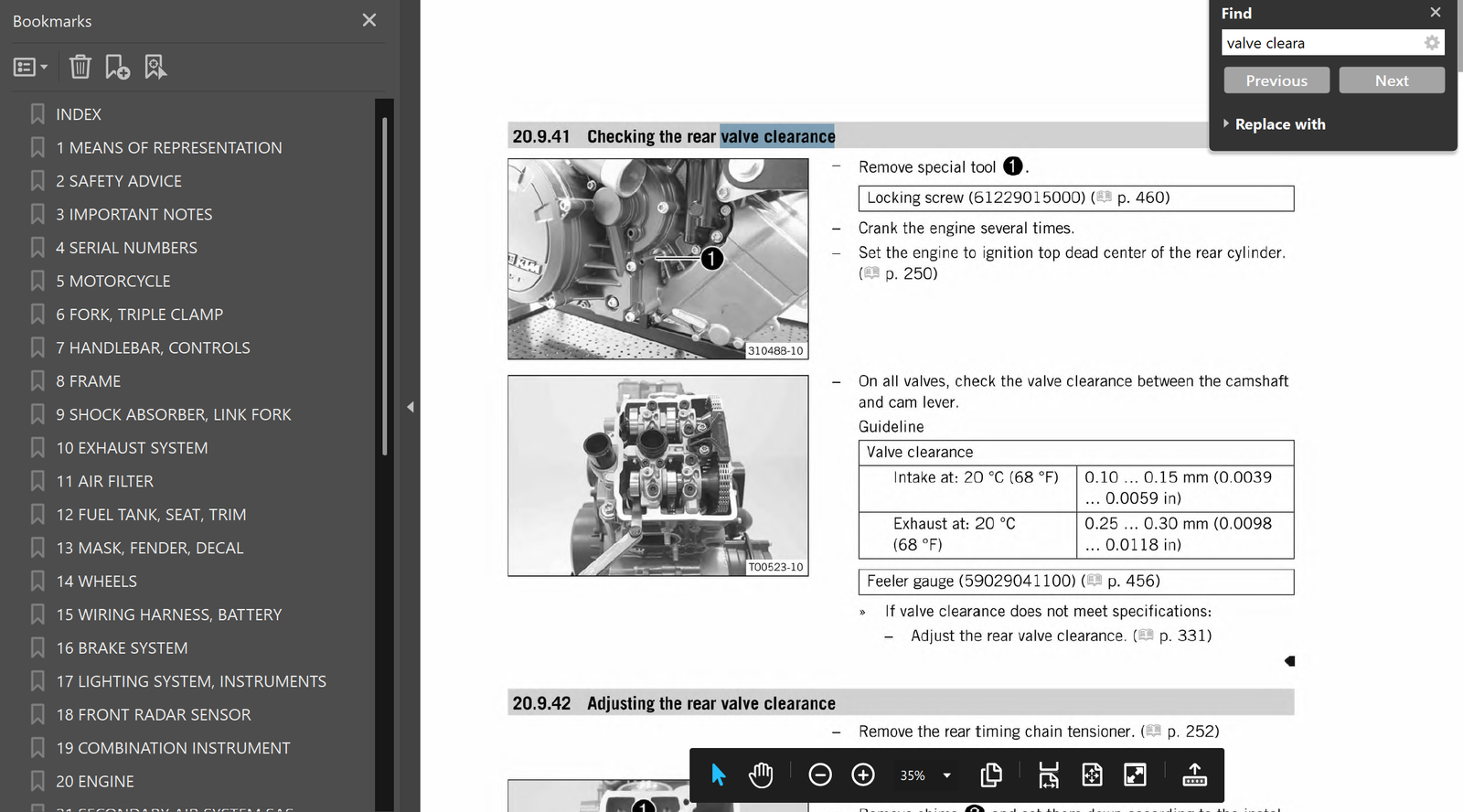Delete the selected bookmark with trash icon
Image resolution: width=1463 pixels, height=812 pixels.
80,67
